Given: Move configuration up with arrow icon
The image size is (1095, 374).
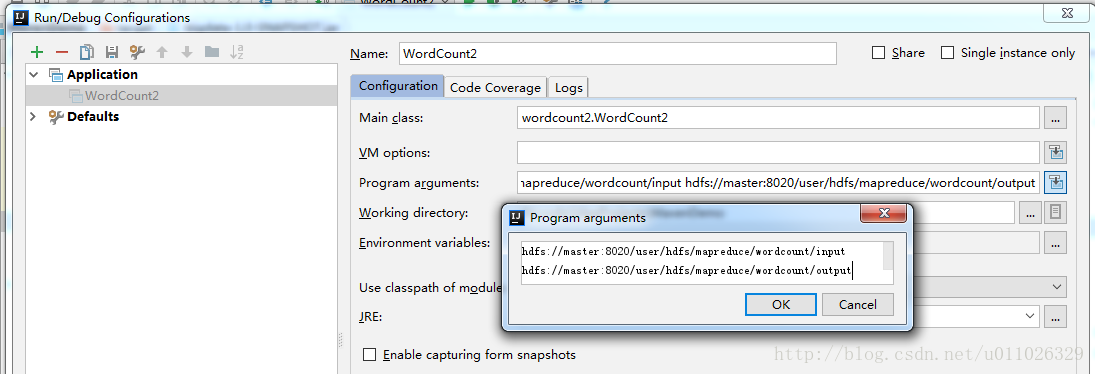Looking at the screenshot, I should (x=162, y=52).
